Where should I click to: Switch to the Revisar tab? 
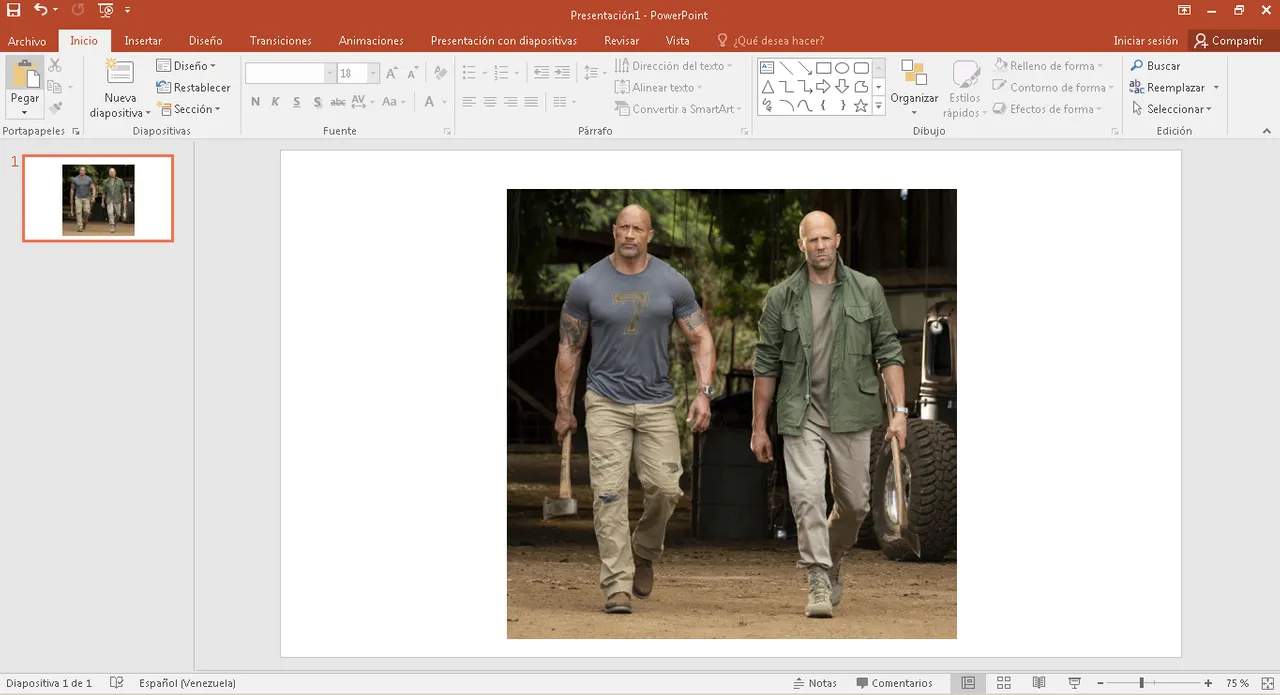[622, 41]
